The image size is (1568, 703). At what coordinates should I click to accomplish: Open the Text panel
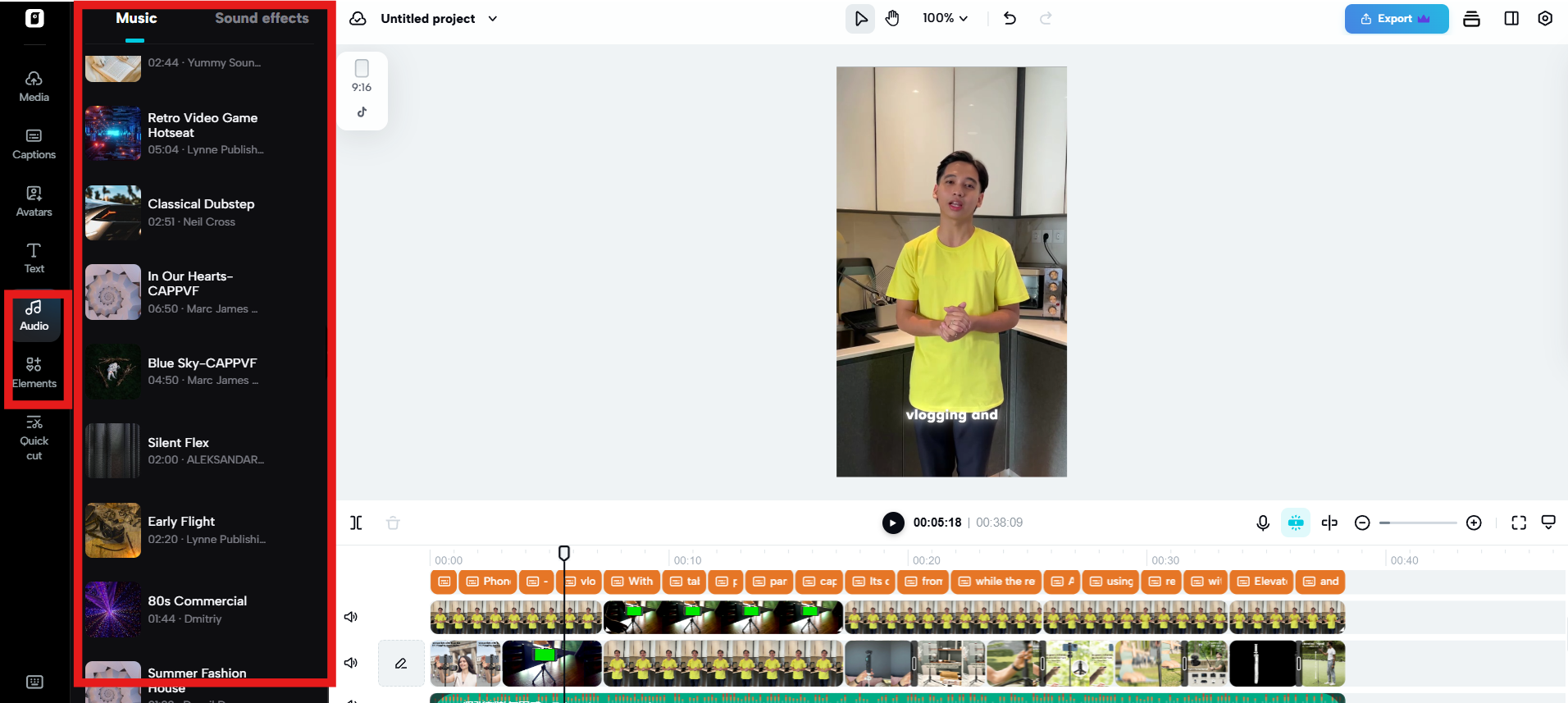pos(34,258)
